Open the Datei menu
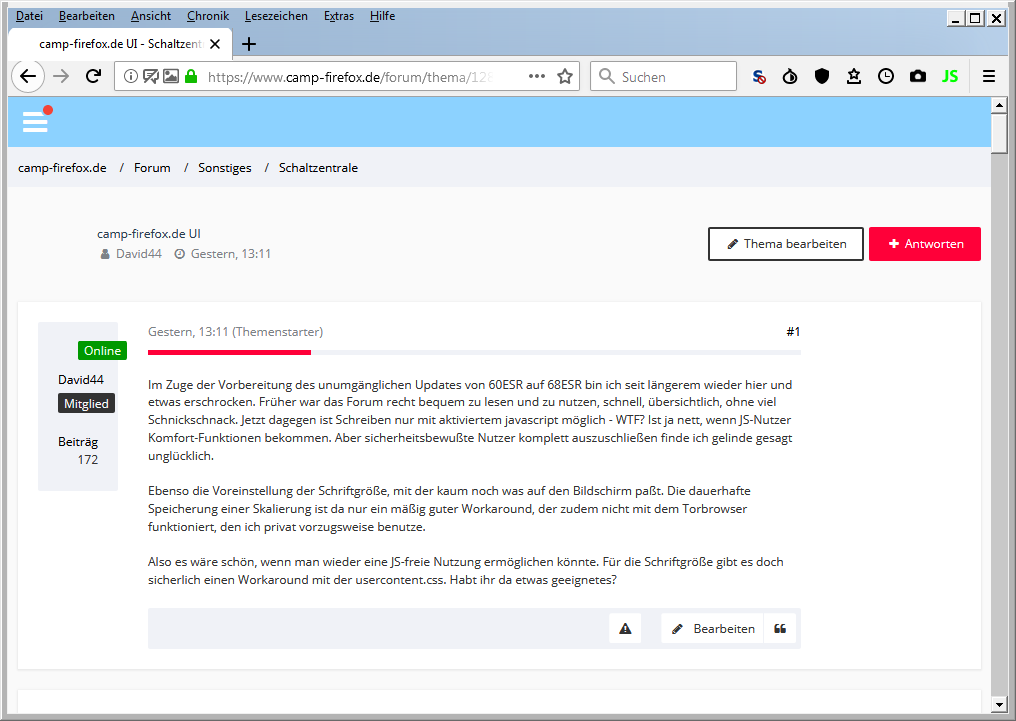This screenshot has width=1016, height=721. 29,16
